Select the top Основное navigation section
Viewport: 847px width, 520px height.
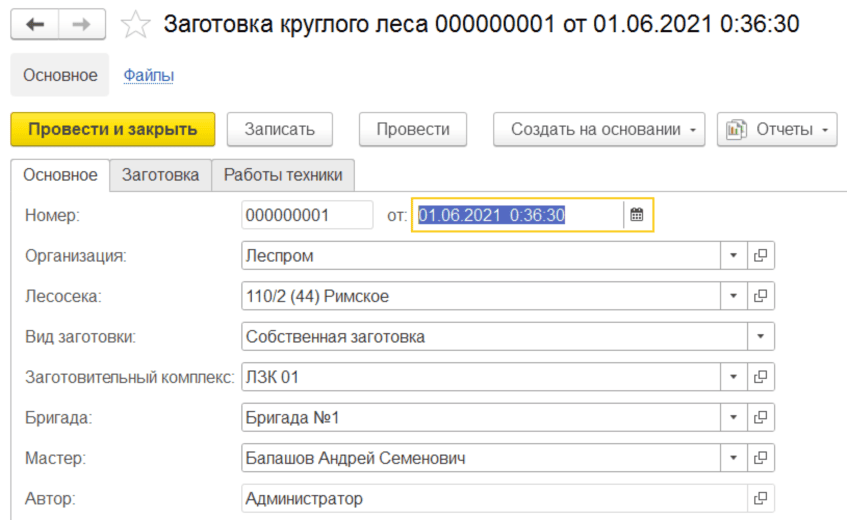coord(60,75)
